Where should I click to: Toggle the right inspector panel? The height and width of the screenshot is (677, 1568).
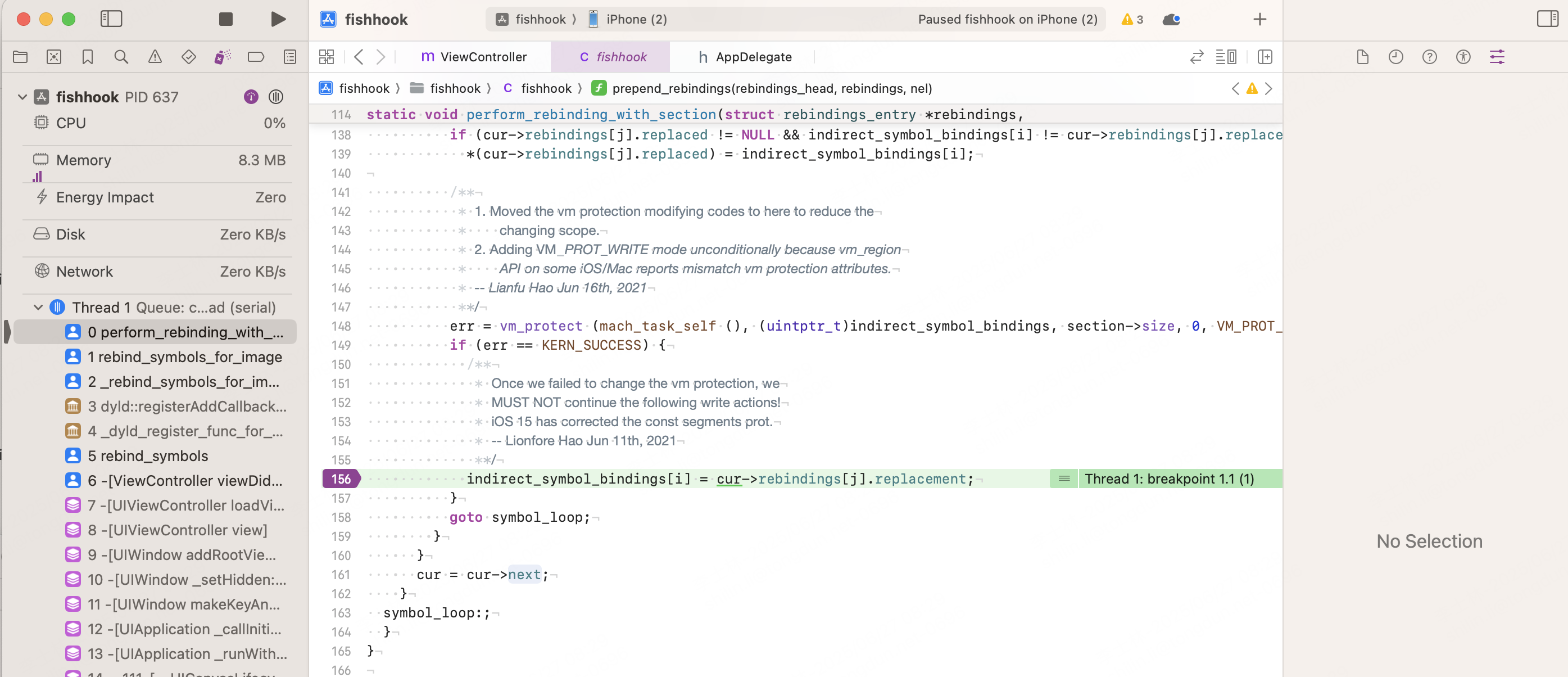pyautogui.click(x=1547, y=20)
